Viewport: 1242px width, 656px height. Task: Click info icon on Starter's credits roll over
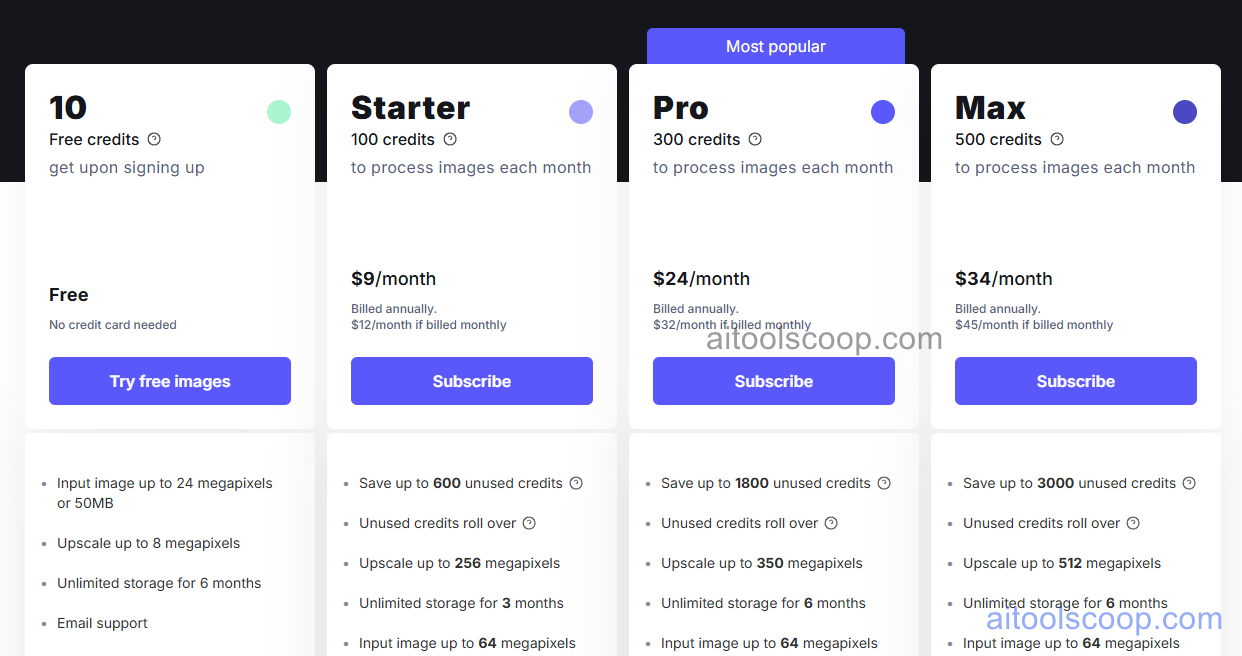530,523
